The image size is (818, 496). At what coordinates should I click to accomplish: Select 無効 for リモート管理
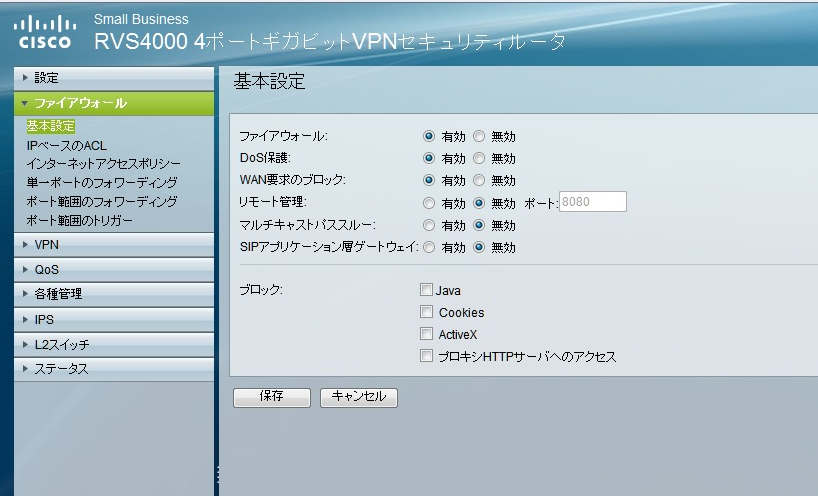[x=479, y=203]
